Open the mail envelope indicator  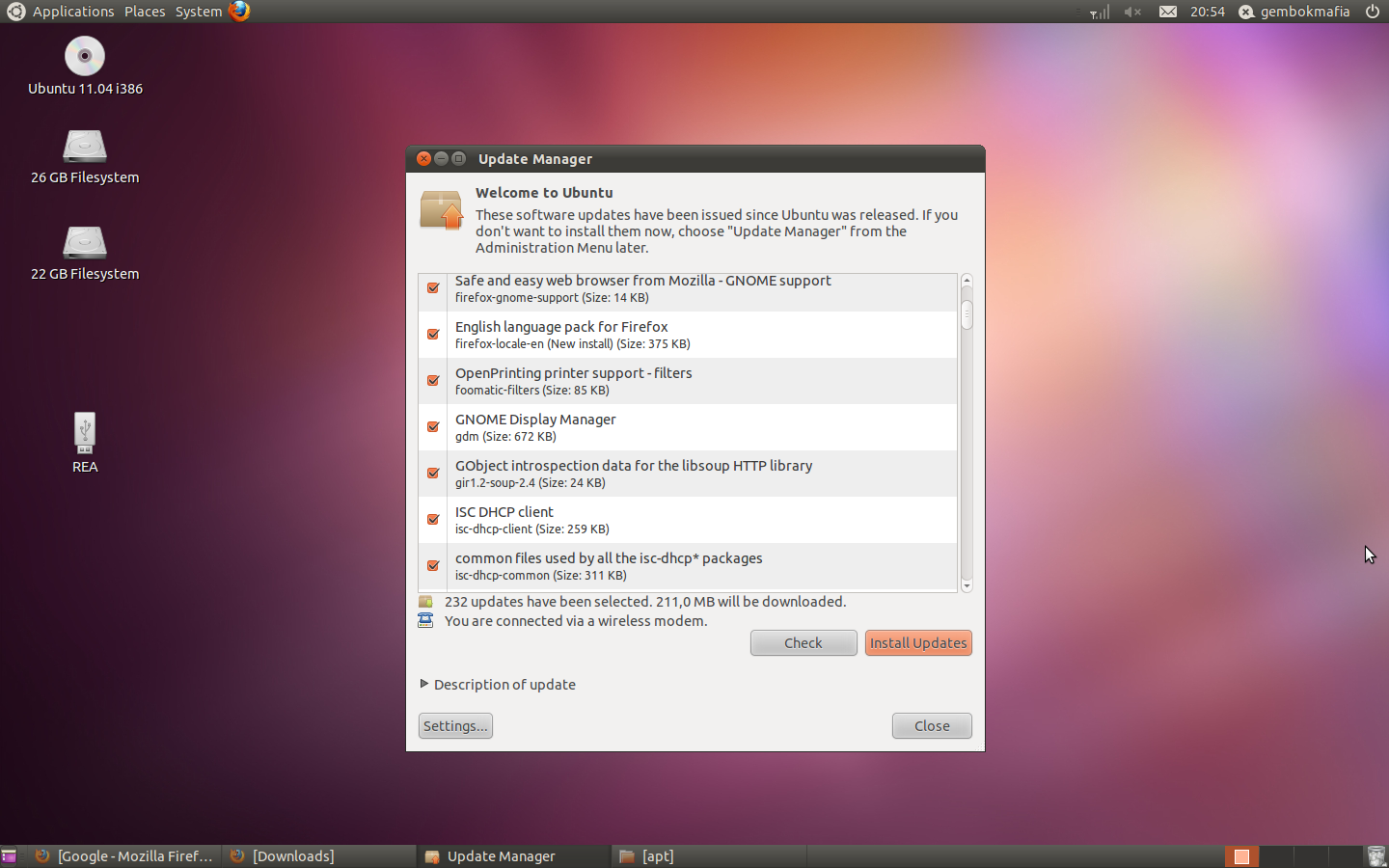(x=1167, y=12)
